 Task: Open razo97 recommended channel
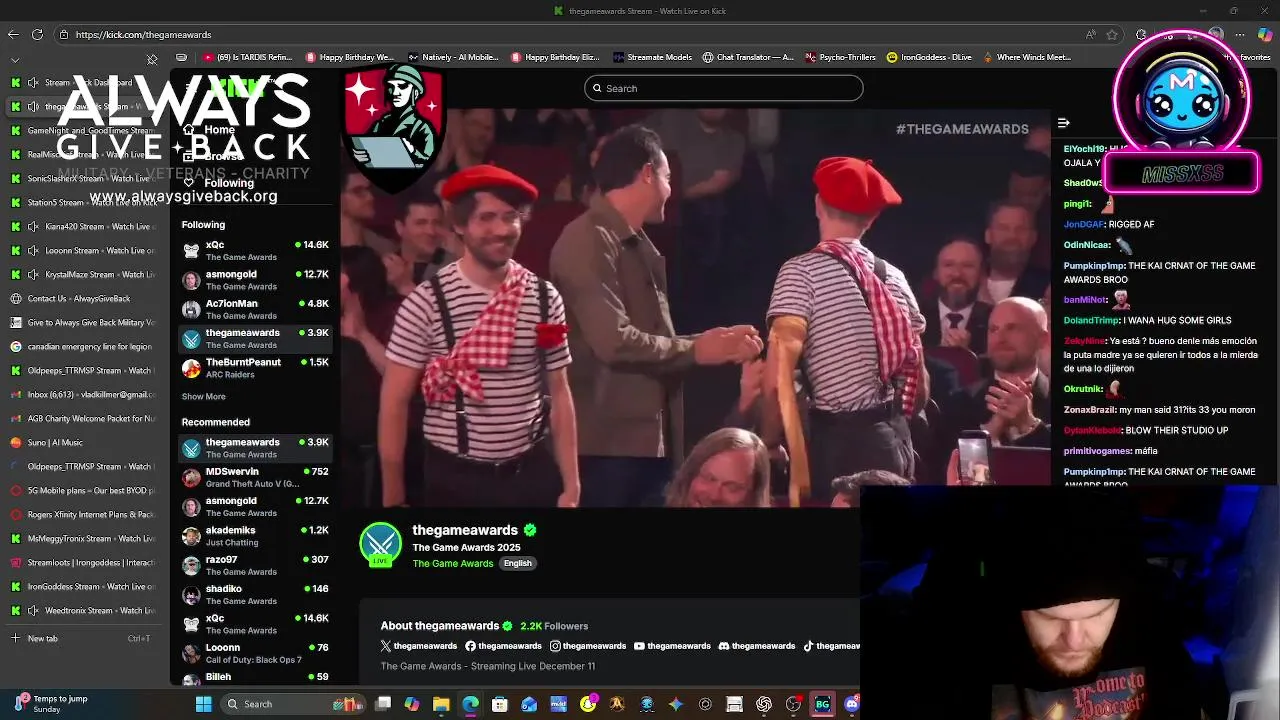coord(255,565)
